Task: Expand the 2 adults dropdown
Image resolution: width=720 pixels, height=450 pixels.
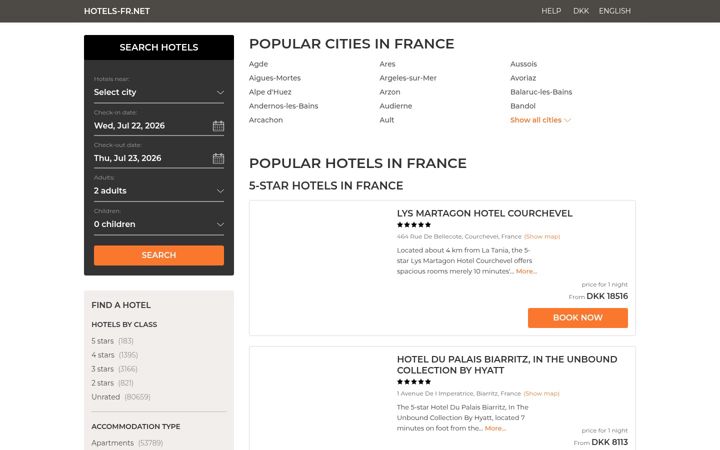Action: click(x=159, y=191)
